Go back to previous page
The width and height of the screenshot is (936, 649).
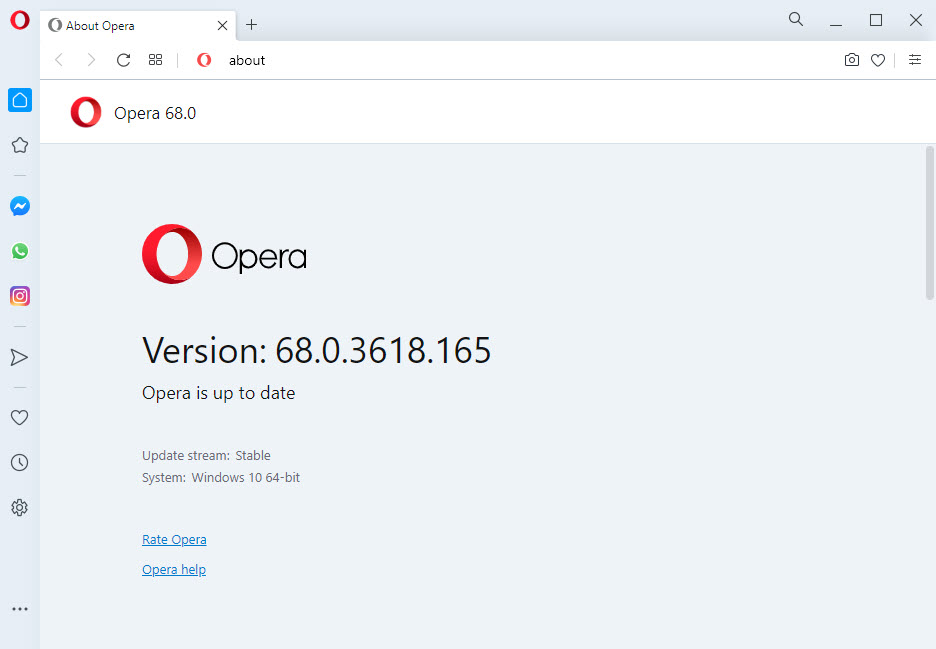[x=59, y=60]
